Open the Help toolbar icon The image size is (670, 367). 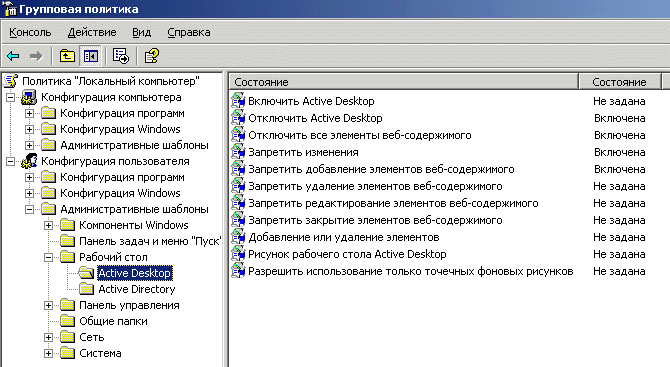tap(152, 56)
